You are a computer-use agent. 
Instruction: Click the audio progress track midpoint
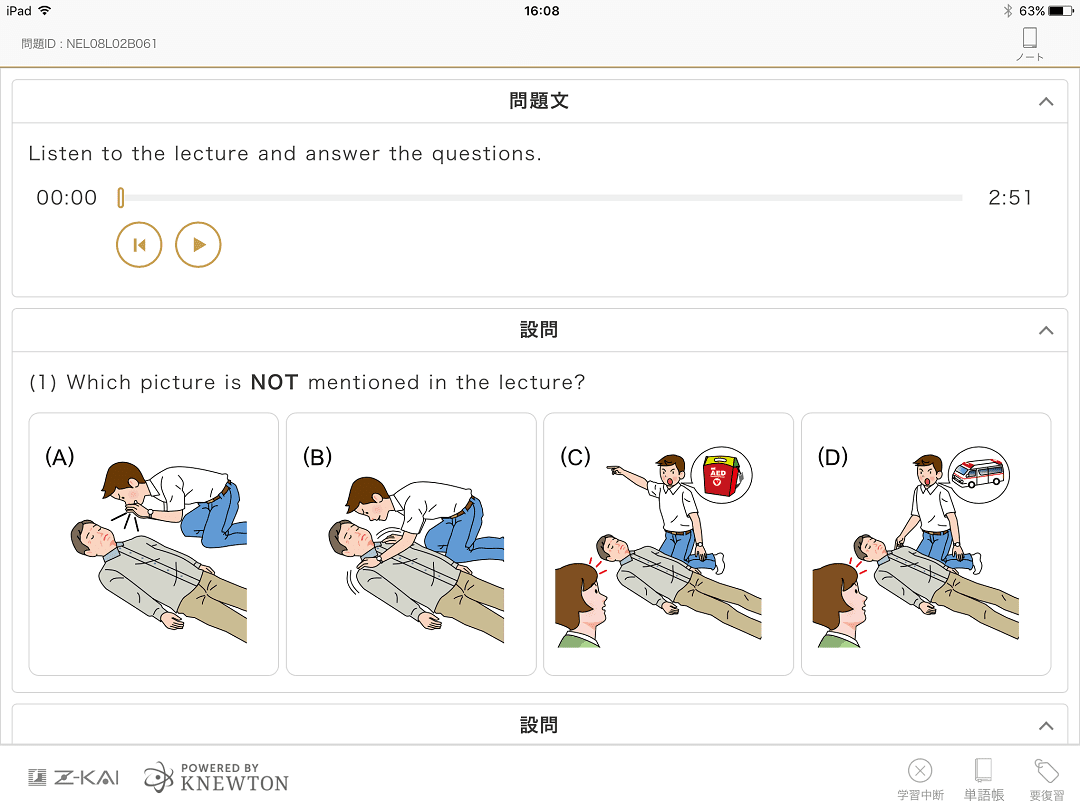(541, 198)
